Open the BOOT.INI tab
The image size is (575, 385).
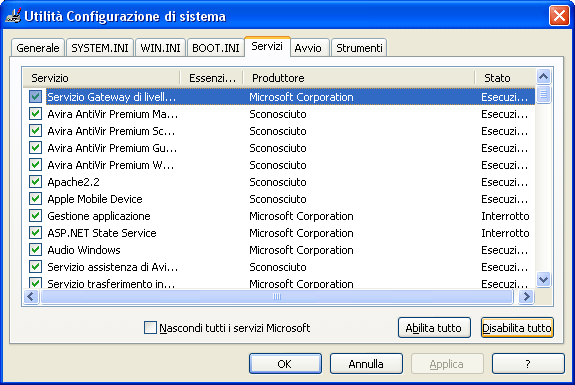[216, 48]
